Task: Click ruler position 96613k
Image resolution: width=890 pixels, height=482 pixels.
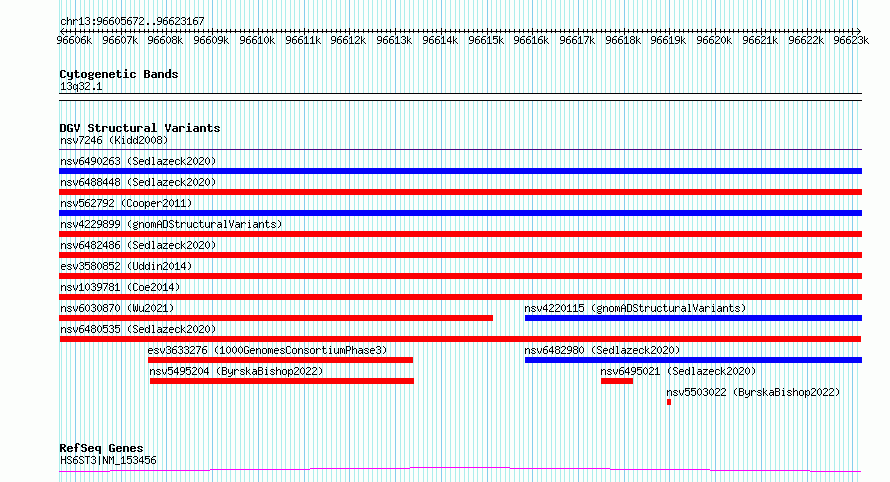Action: [394, 40]
